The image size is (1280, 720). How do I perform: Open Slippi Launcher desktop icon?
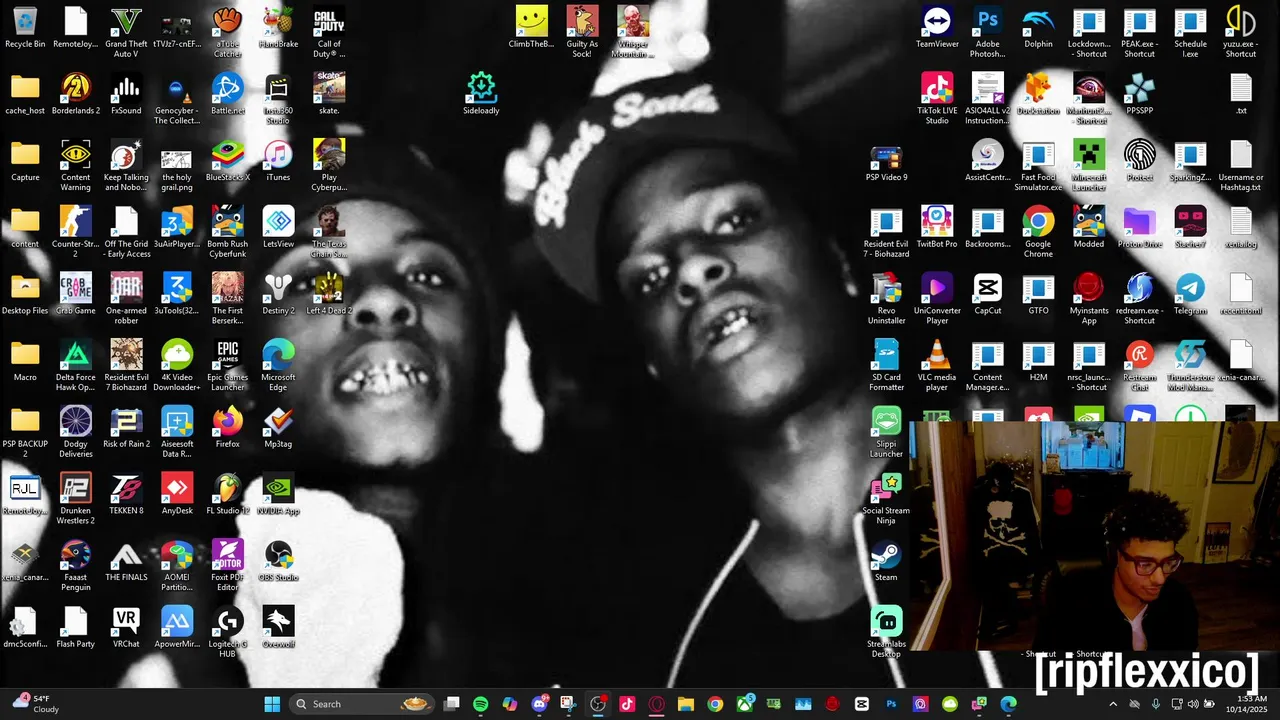[x=886, y=432]
